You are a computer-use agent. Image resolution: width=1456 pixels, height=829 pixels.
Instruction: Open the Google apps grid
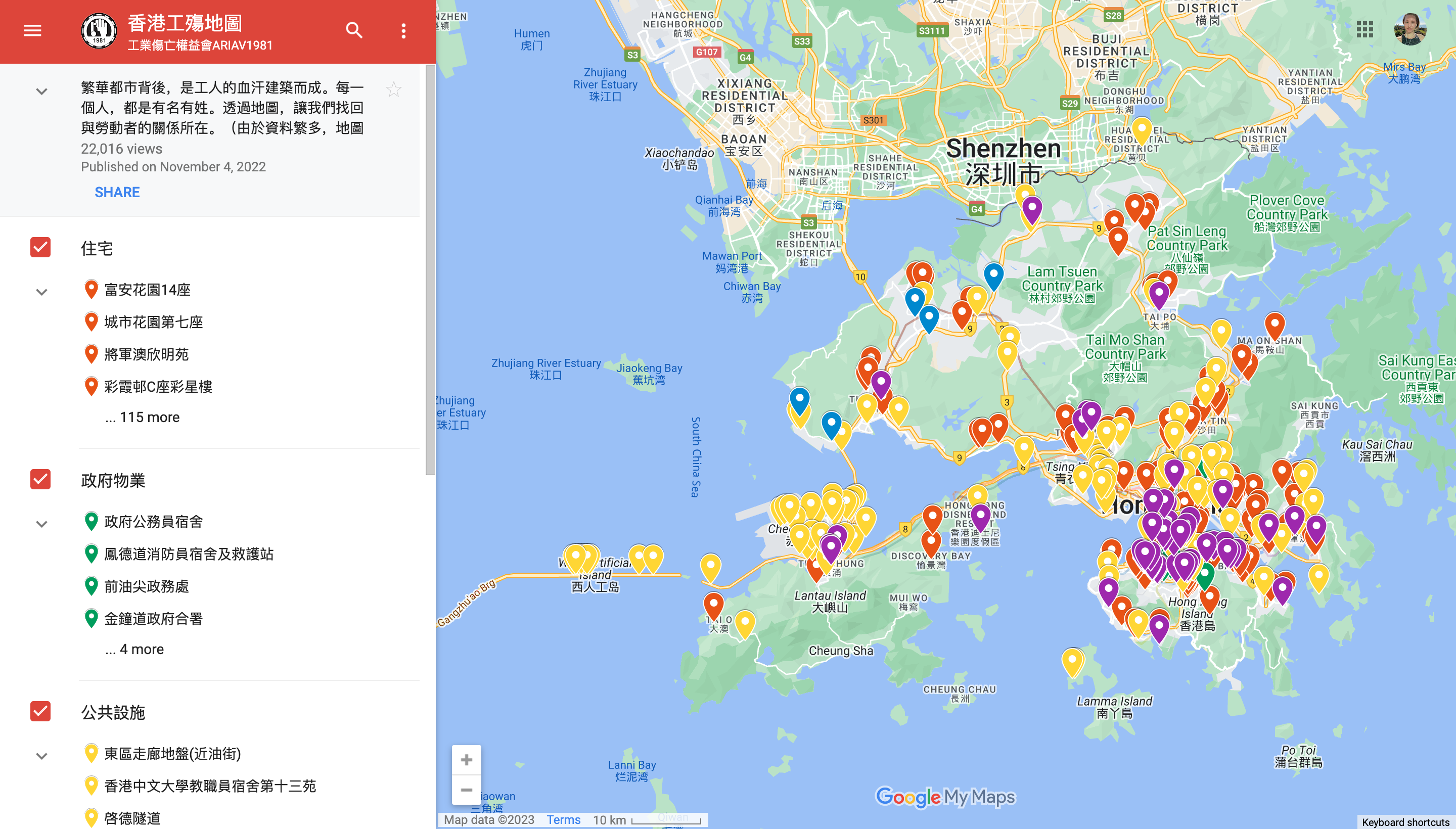tap(1364, 29)
